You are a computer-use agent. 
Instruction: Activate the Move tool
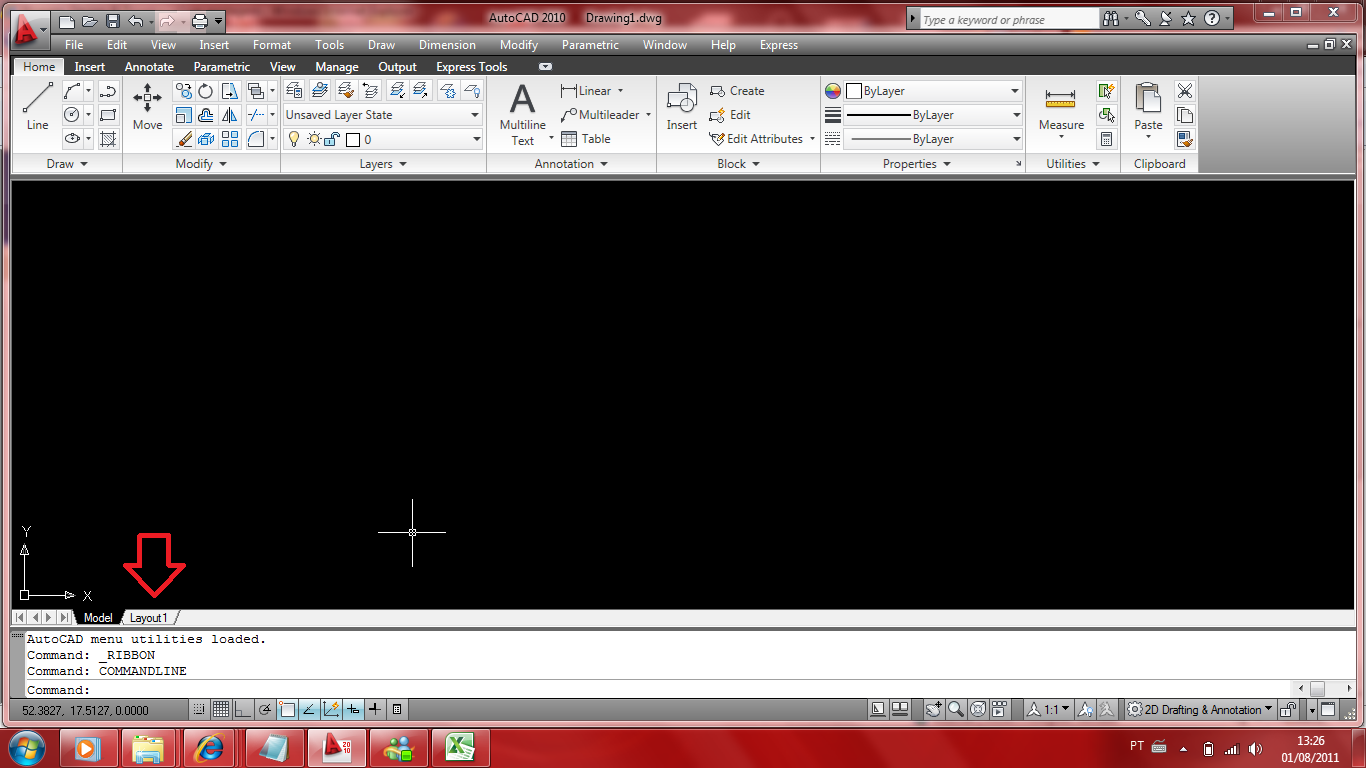click(146, 104)
